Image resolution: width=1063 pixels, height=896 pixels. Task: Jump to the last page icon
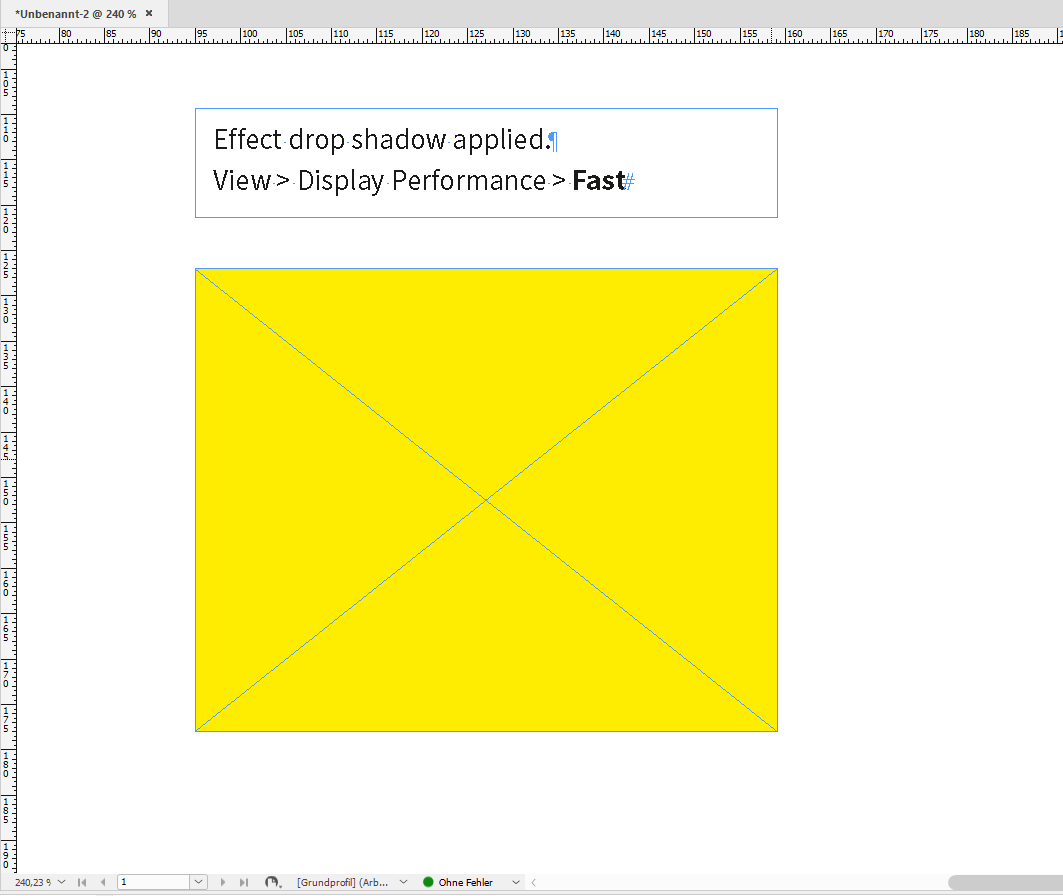[x=243, y=882]
